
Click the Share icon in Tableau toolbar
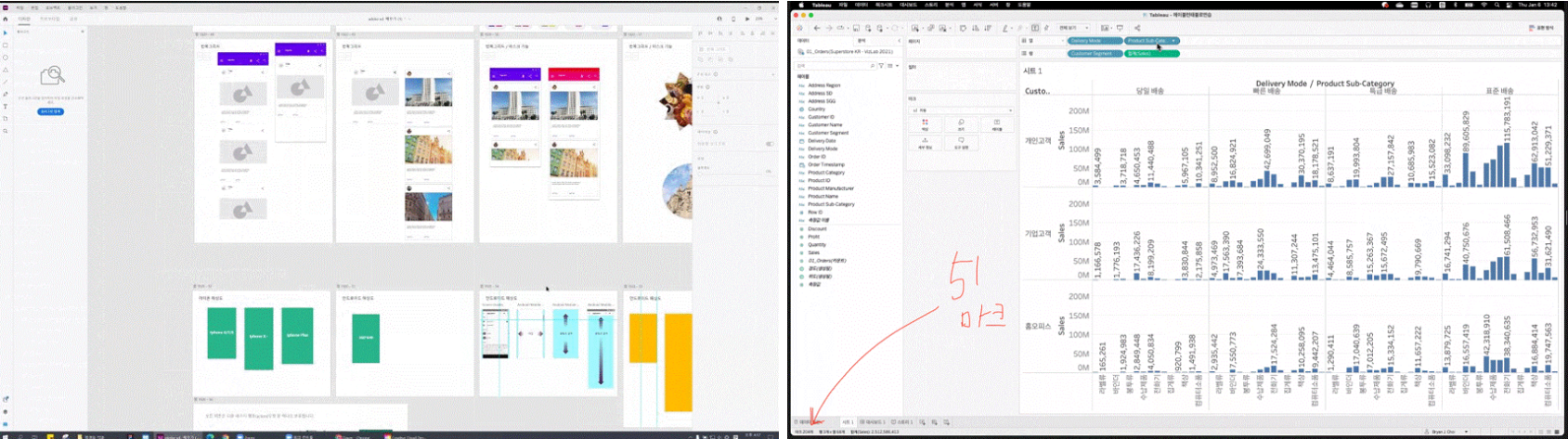[x=1137, y=28]
